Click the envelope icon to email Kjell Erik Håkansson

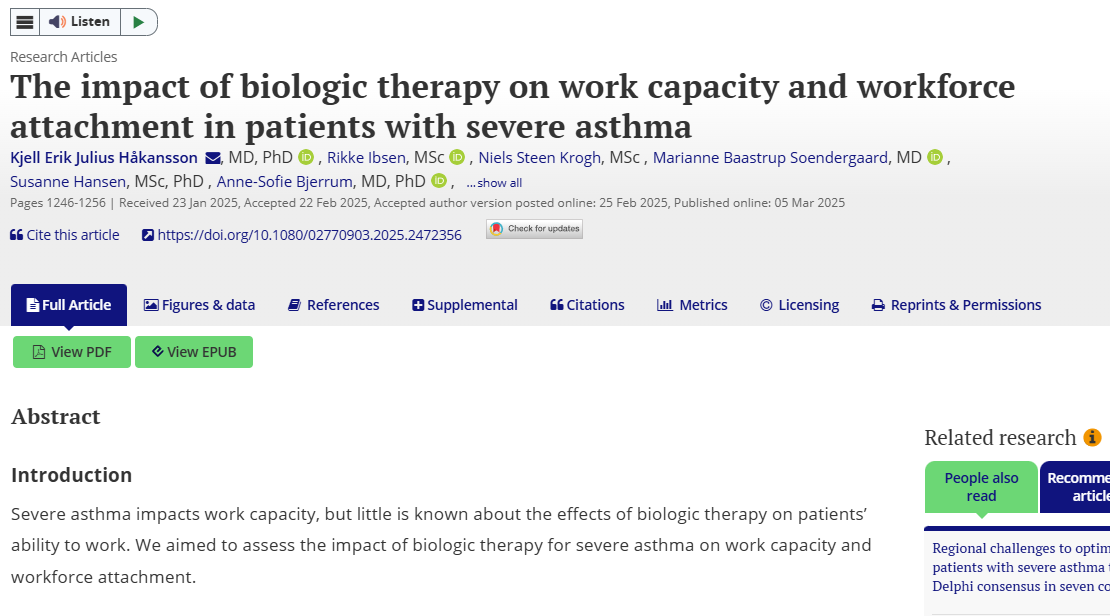coord(213,158)
